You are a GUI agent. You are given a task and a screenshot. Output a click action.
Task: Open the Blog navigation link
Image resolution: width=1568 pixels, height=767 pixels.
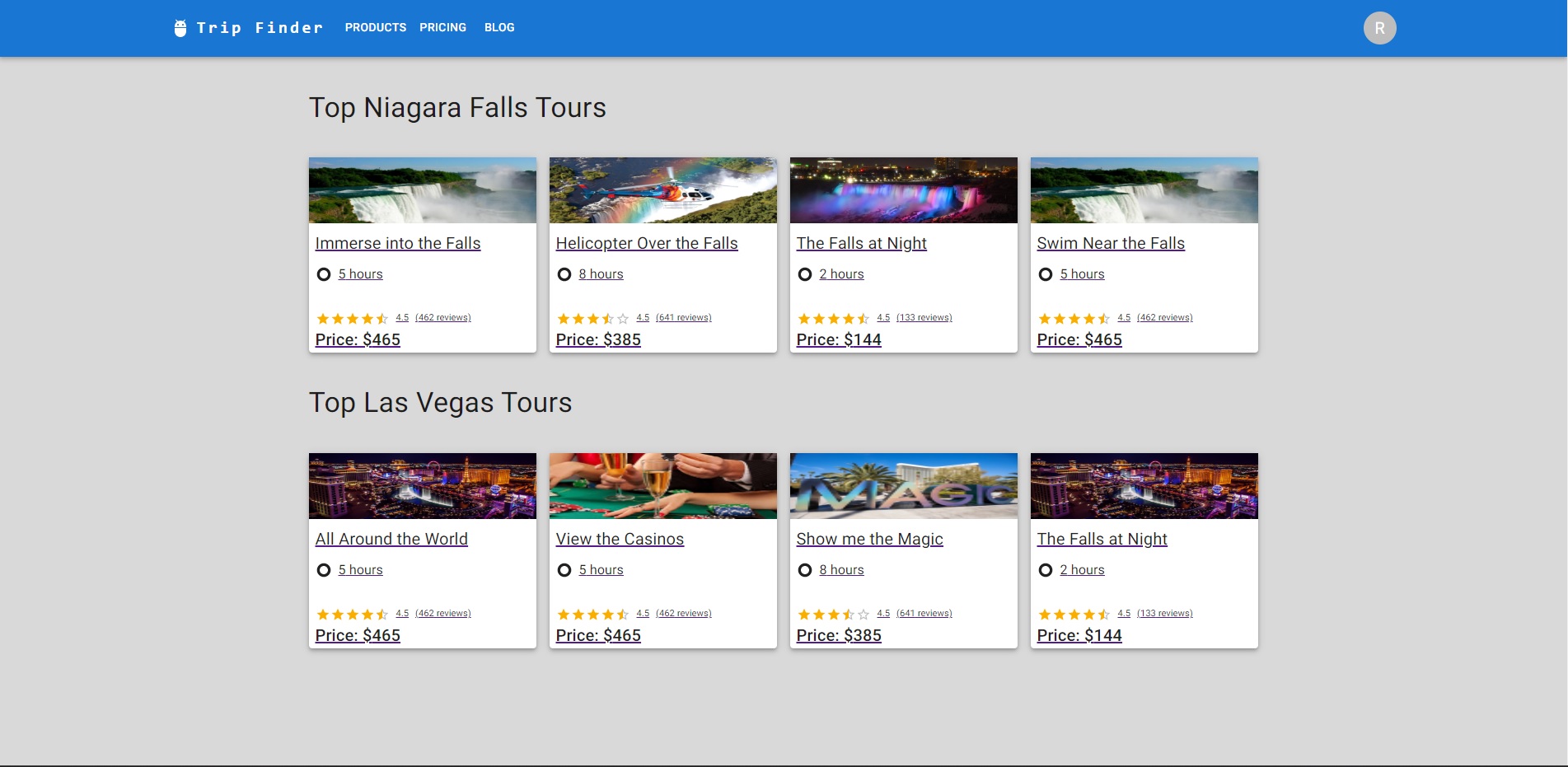[x=499, y=28]
